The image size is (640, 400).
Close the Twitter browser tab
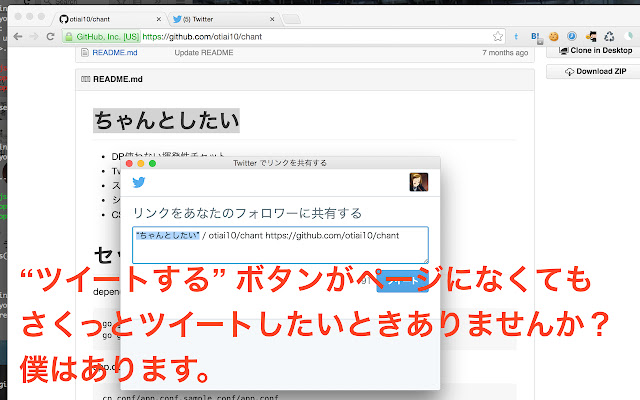point(272,19)
